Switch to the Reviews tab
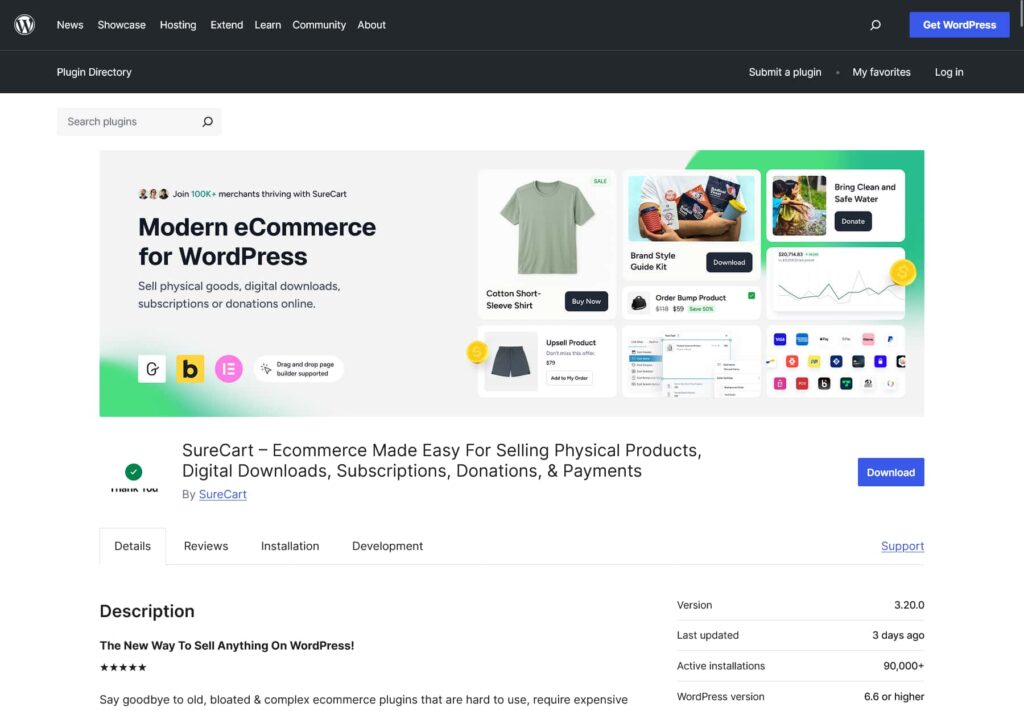 (205, 546)
